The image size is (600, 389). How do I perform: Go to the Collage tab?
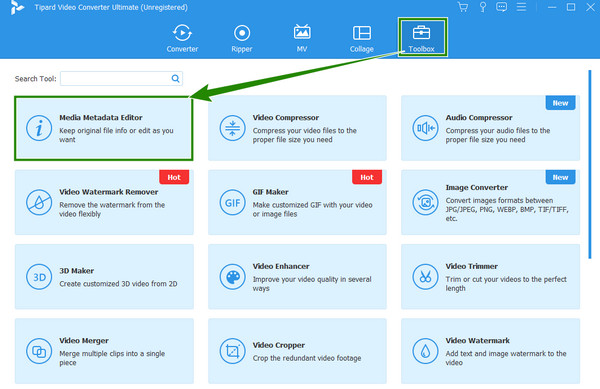coord(362,38)
